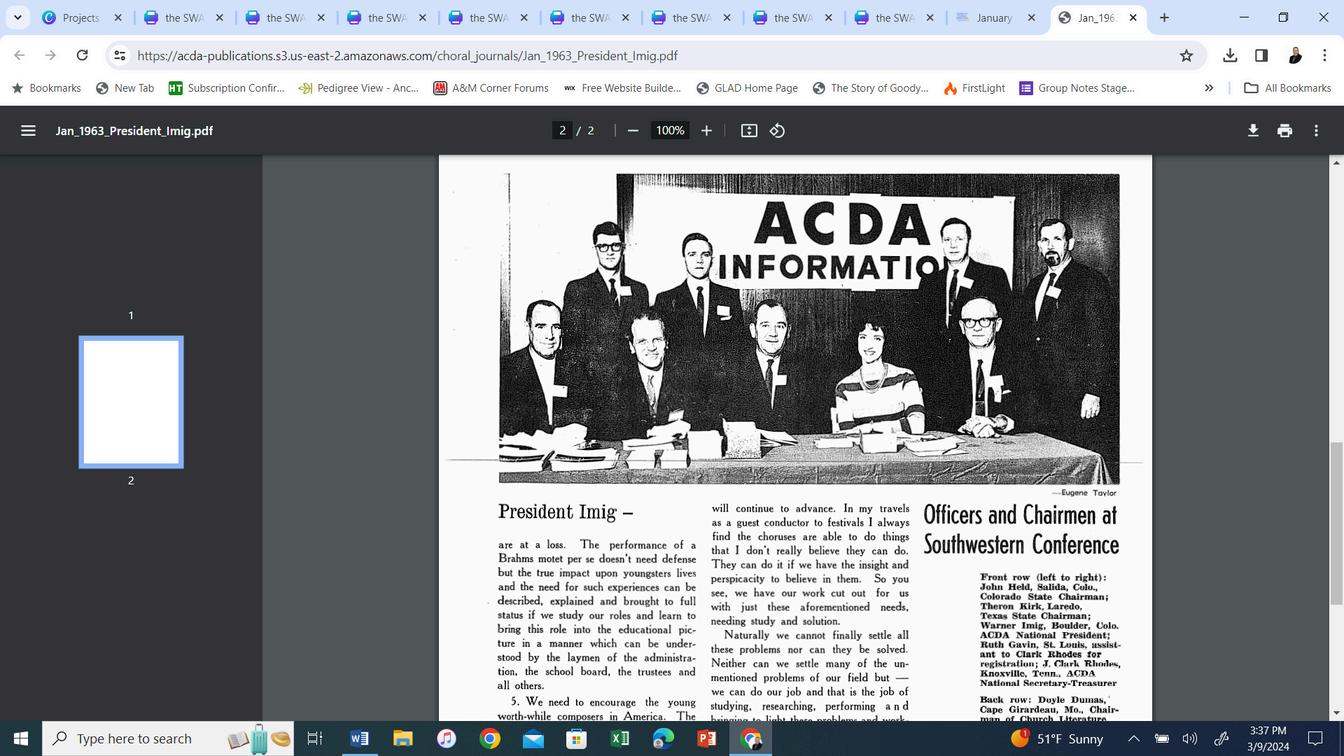Viewport: 1344px width, 756px height.
Task: Open the clock and calendar flyout
Action: tap(1267, 739)
